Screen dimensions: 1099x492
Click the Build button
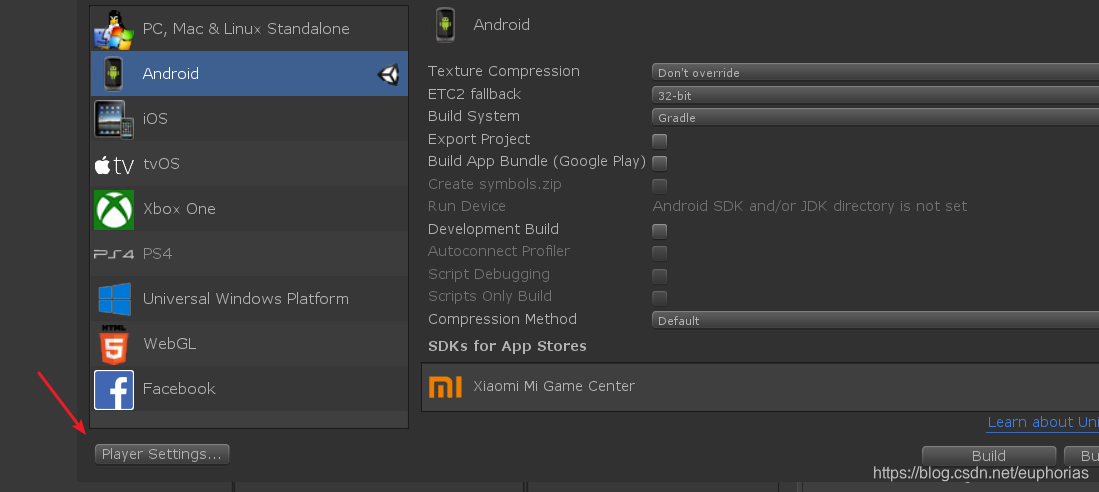click(x=988, y=456)
